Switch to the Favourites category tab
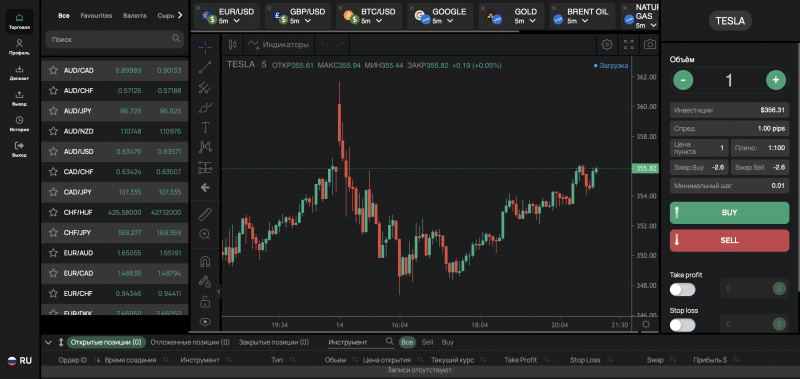Image resolution: width=800 pixels, height=379 pixels. point(96,16)
